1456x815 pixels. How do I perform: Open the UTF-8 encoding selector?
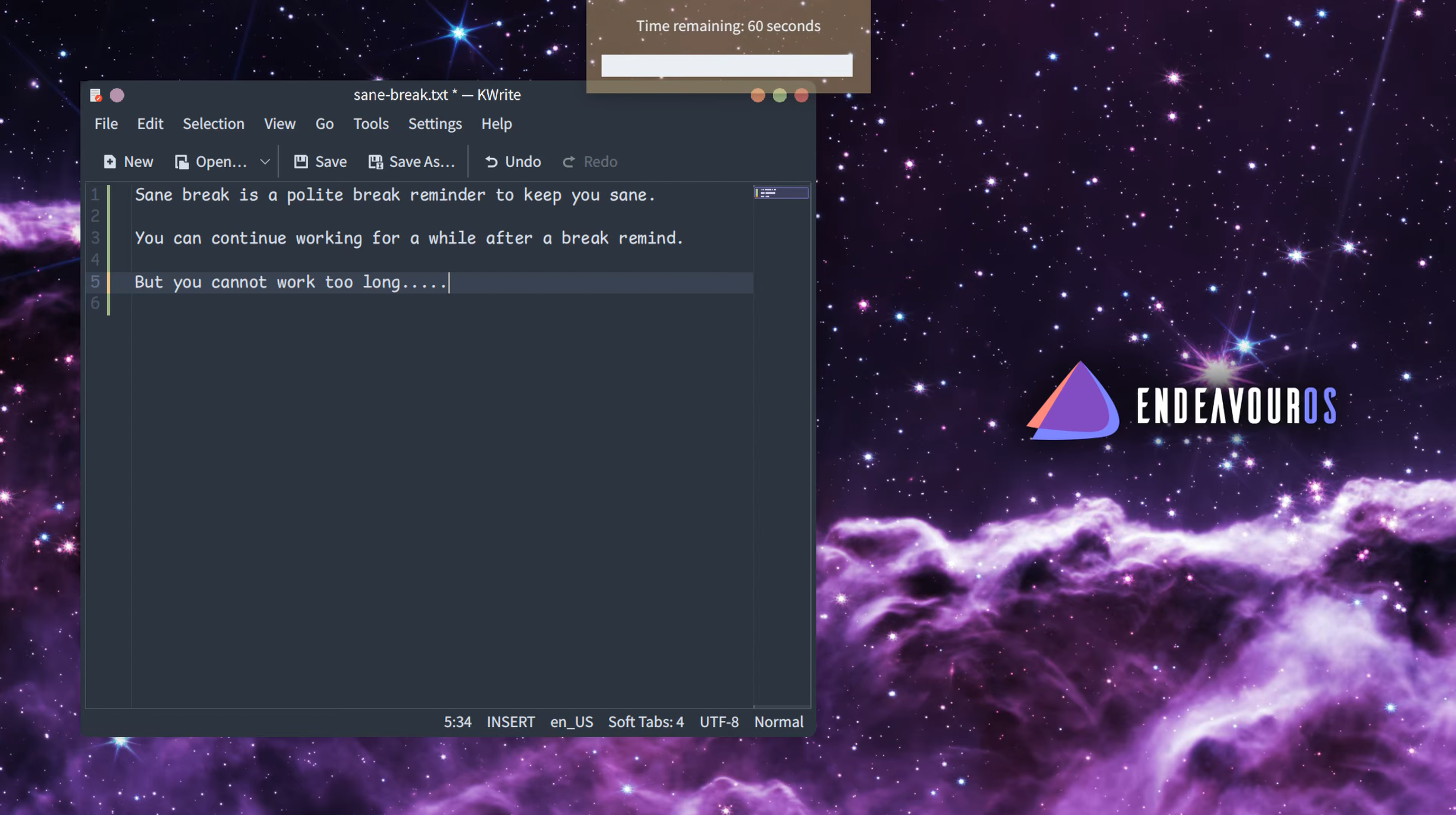pos(719,722)
